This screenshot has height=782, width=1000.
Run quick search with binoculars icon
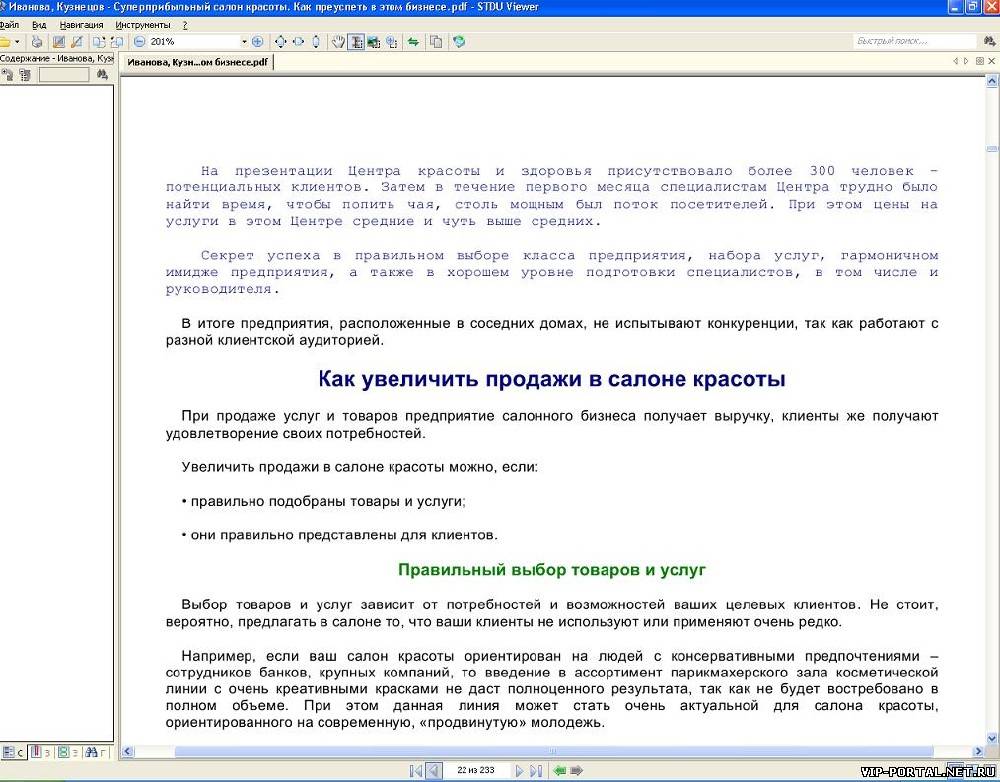(x=989, y=41)
